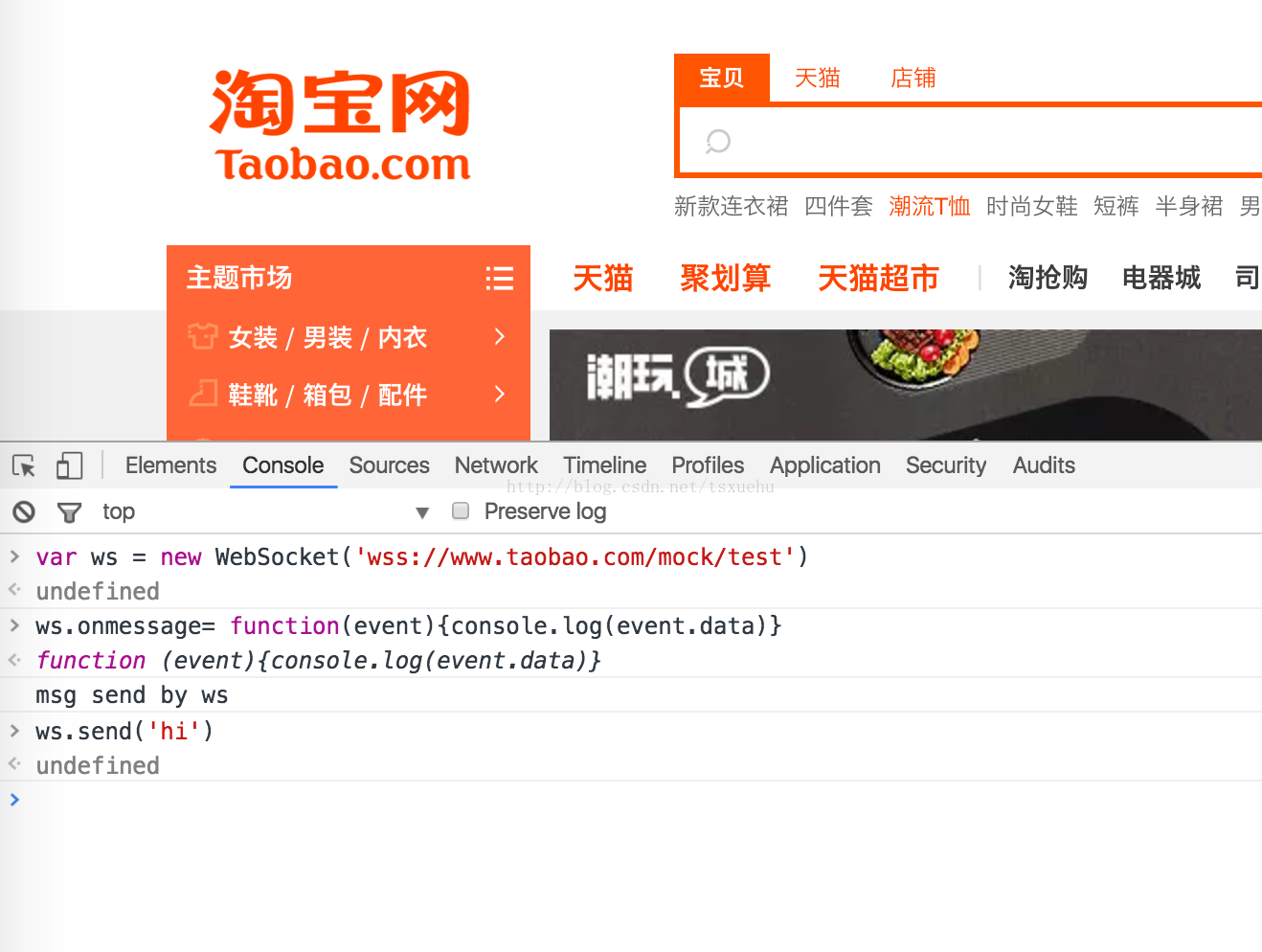Click the 女装 category link
This screenshot has width=1262, height=952.
[253, 337]
